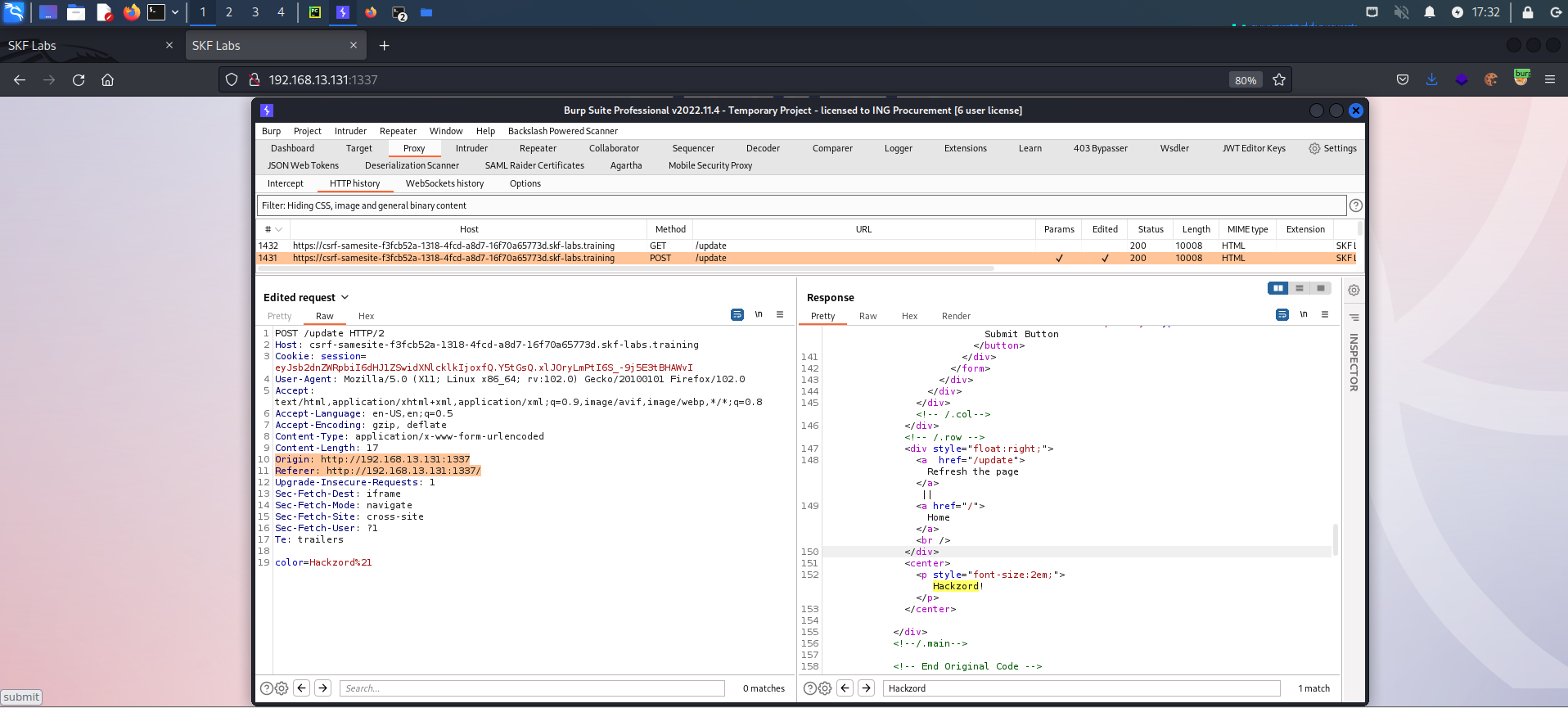Click the cookie extension icon in Firefox
Viewport: 1568px width, 708px height.
click(x=1491, y=79)
